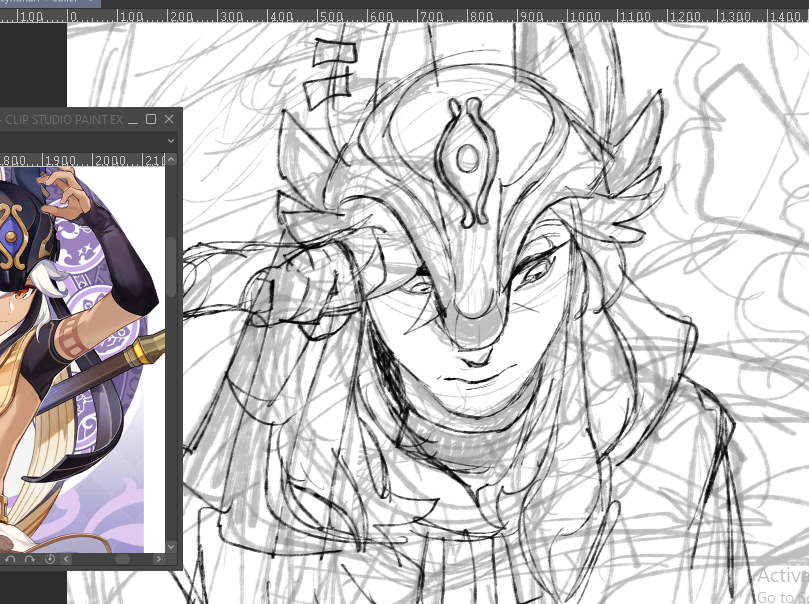Click up arrow of vertical scrollbar
Viewport: 809px width, 604px height.
(x=171, y=159)
